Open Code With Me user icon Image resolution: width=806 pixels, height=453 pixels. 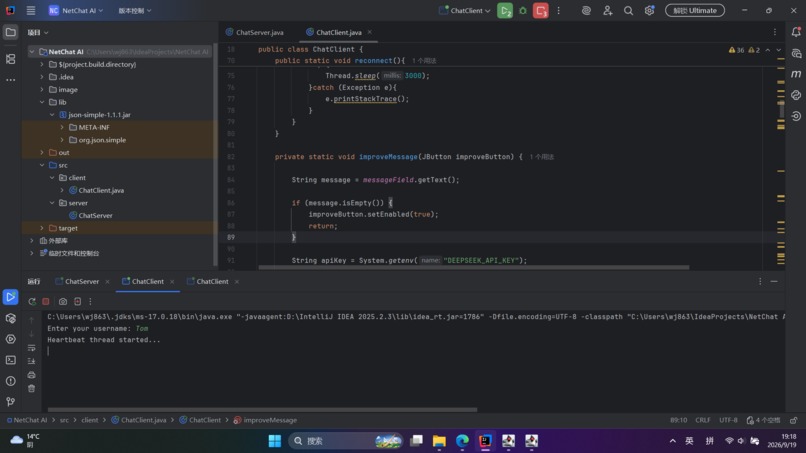608,10
